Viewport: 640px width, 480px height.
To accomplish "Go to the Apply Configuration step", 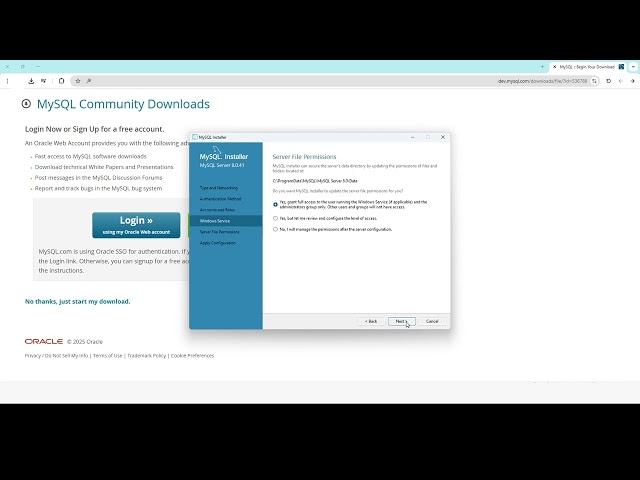I will tap(218, 243).
